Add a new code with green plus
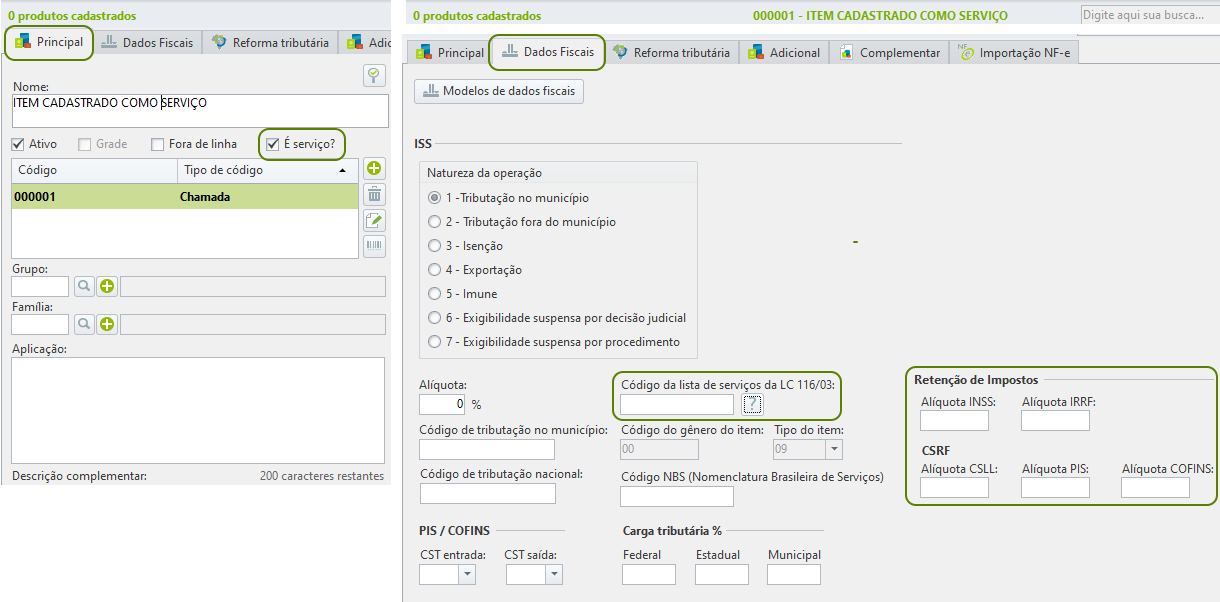This screenshot has height=602, width=1220. pyautogui.click(x=375, y=169)
